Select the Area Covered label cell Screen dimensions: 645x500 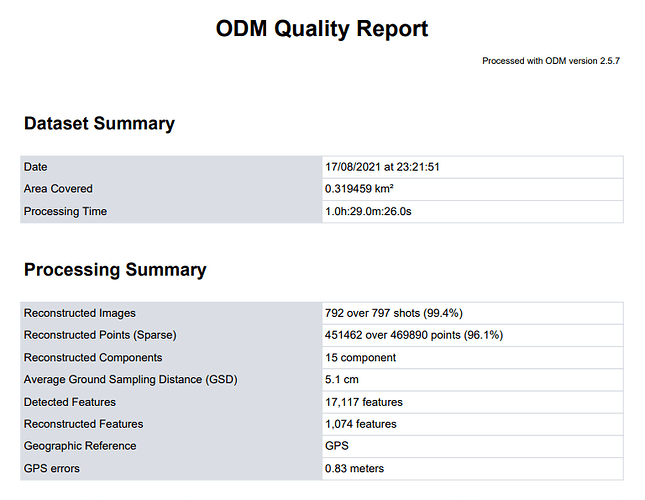pos(58,189)
